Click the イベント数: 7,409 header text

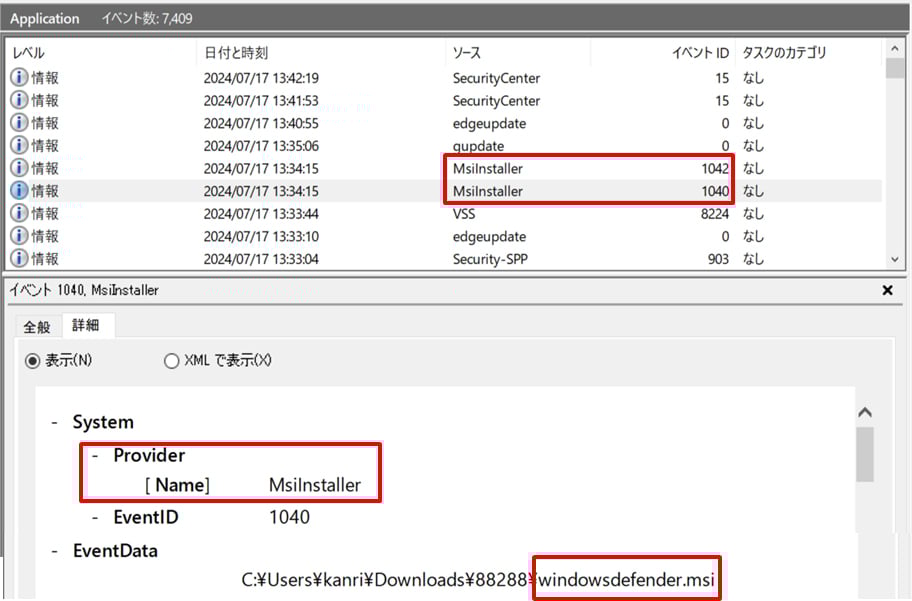tap(147, 19)
